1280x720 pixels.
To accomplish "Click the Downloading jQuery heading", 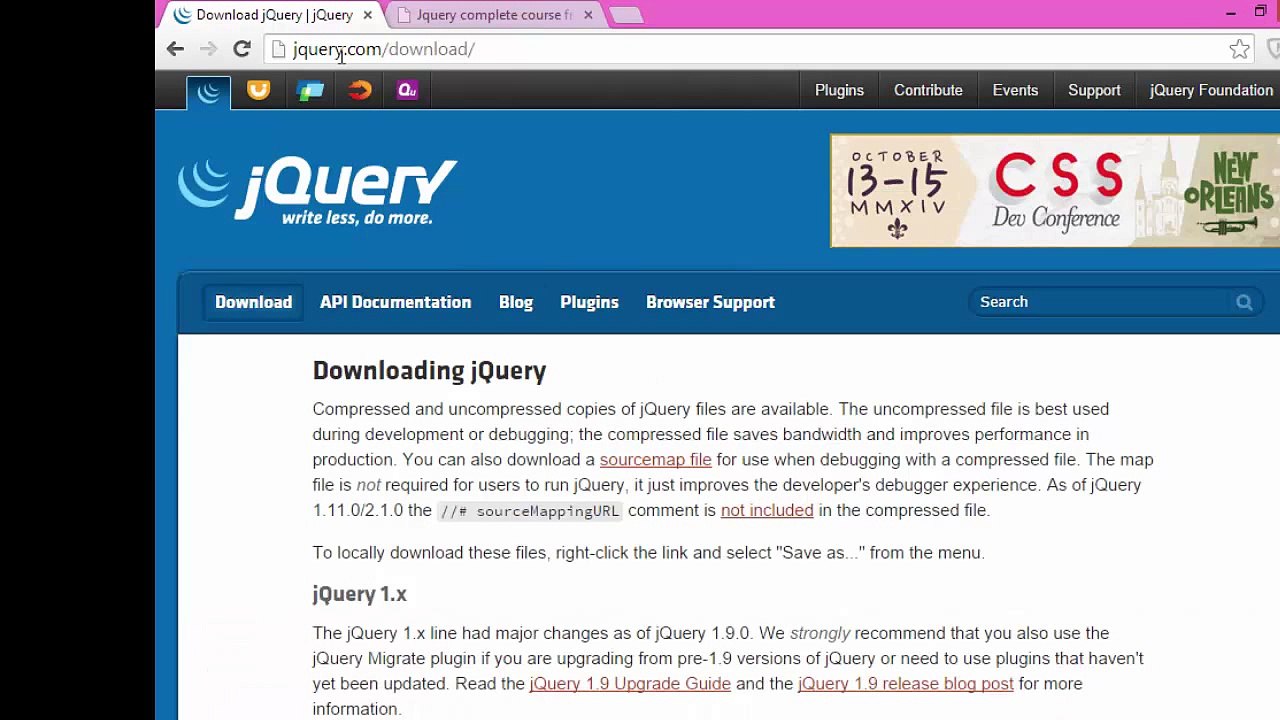I will (429, 371).
